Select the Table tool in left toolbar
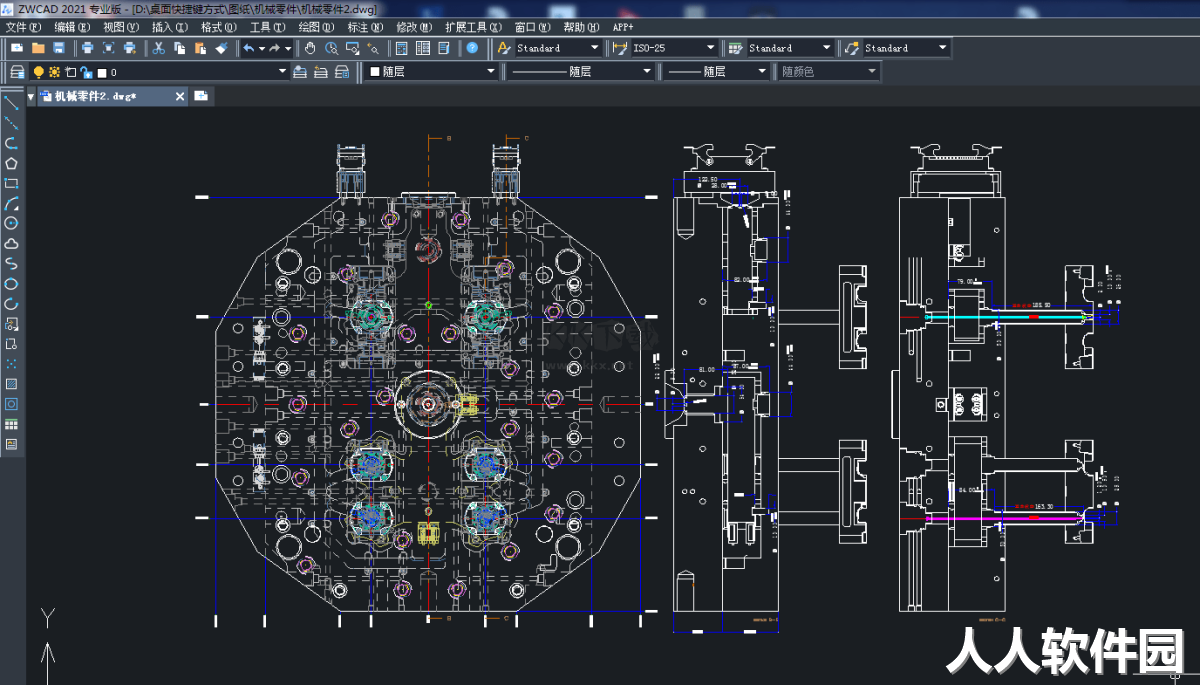 pos(12,424)
